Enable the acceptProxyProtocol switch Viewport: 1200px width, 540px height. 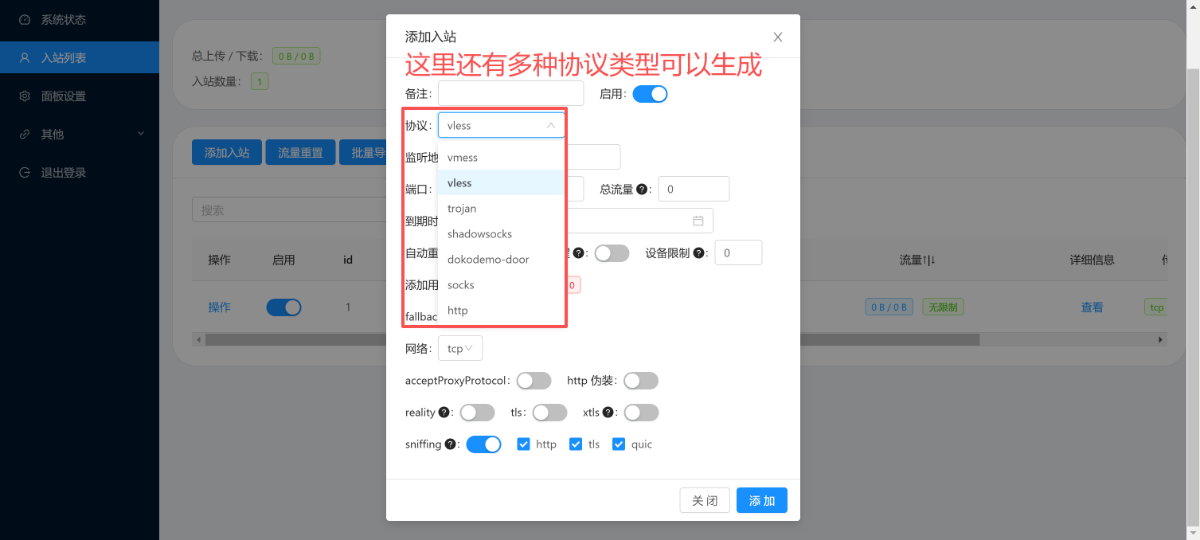coord(533,381)
